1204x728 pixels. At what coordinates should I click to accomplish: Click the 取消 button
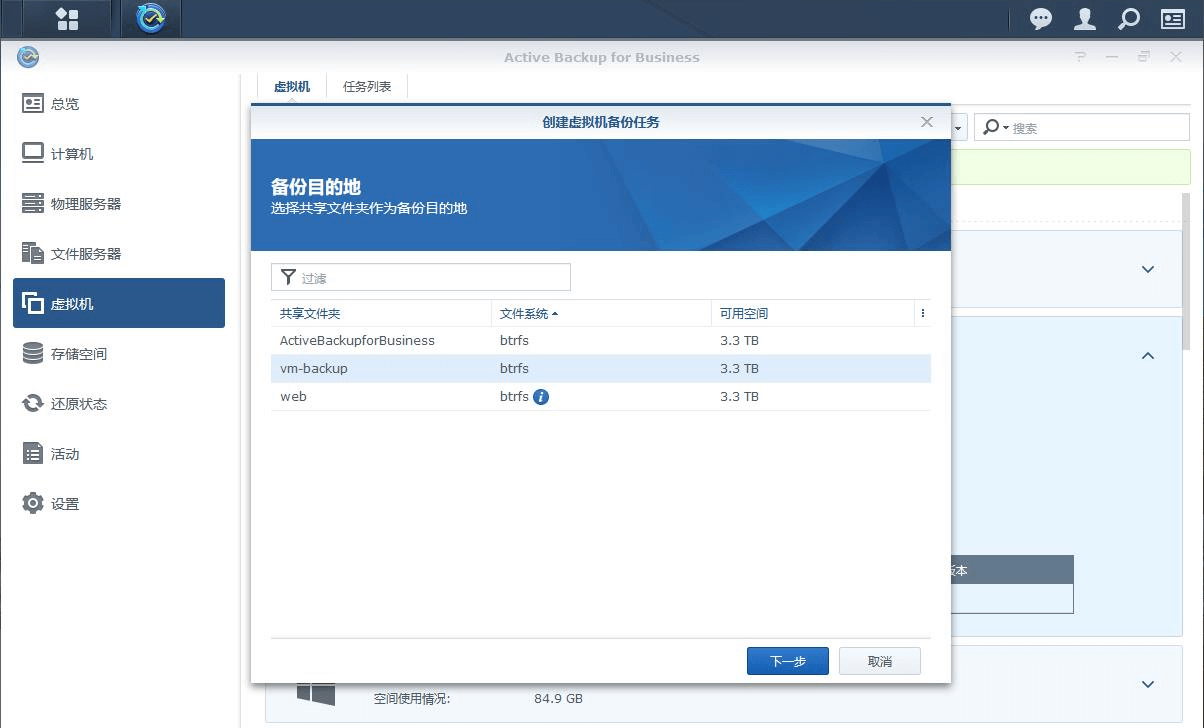pos(879,661)
